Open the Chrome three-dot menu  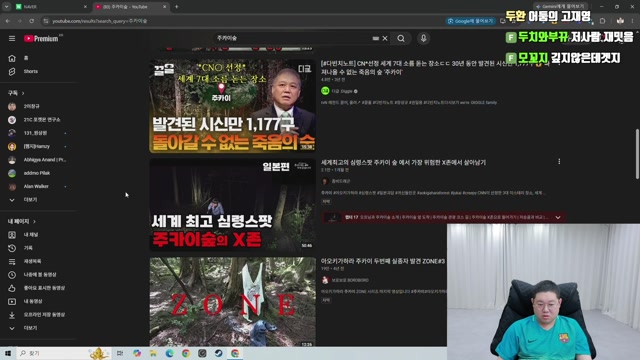coord(633,21)
